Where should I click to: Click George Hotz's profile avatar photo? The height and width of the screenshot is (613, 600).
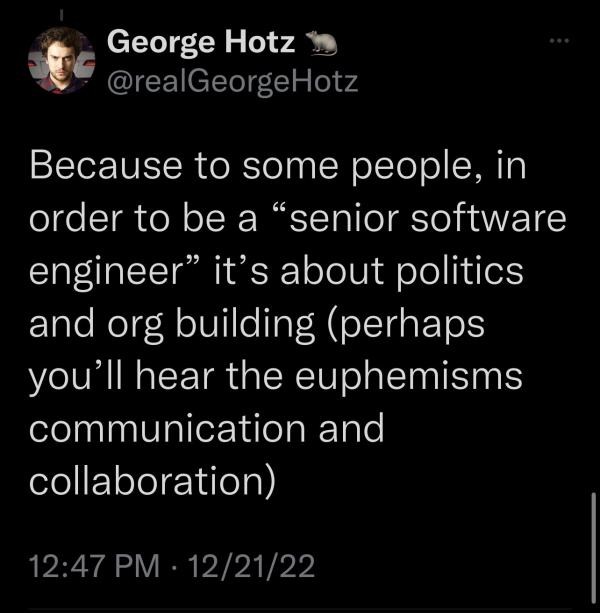pyautogui.click(x=61, y=61)
